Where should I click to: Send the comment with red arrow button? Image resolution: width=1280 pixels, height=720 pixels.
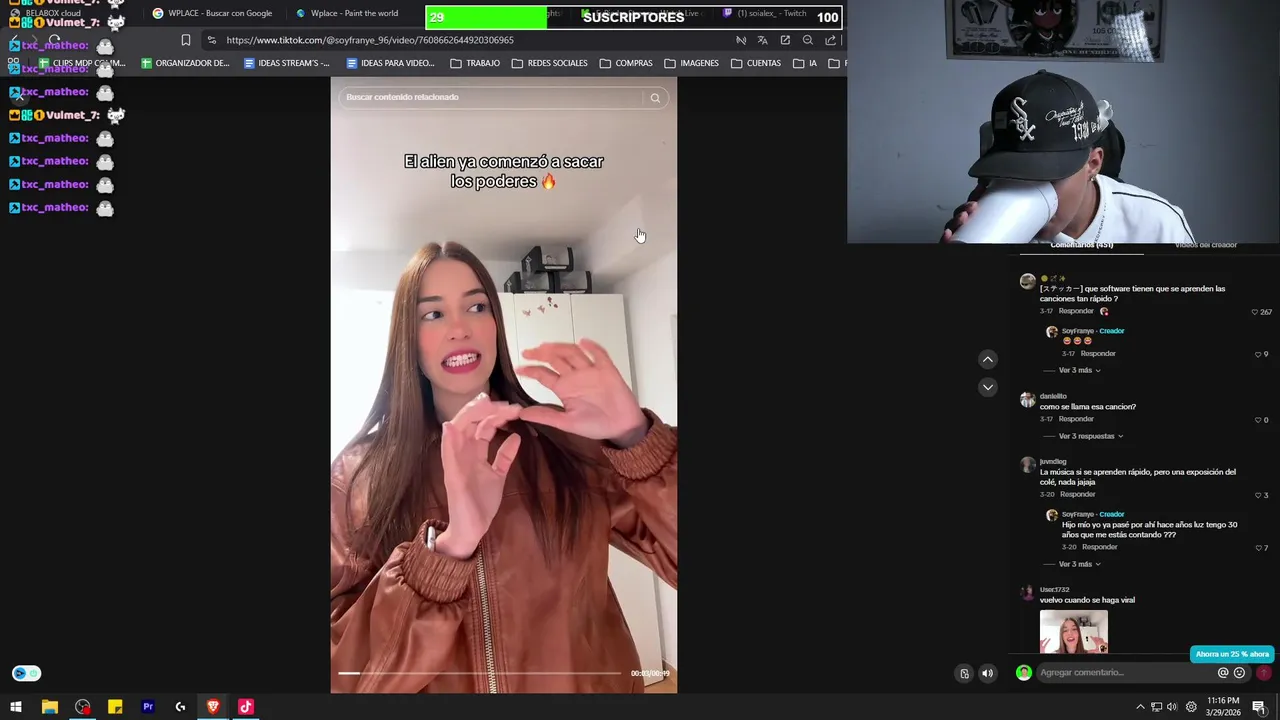click(1263, 673)
